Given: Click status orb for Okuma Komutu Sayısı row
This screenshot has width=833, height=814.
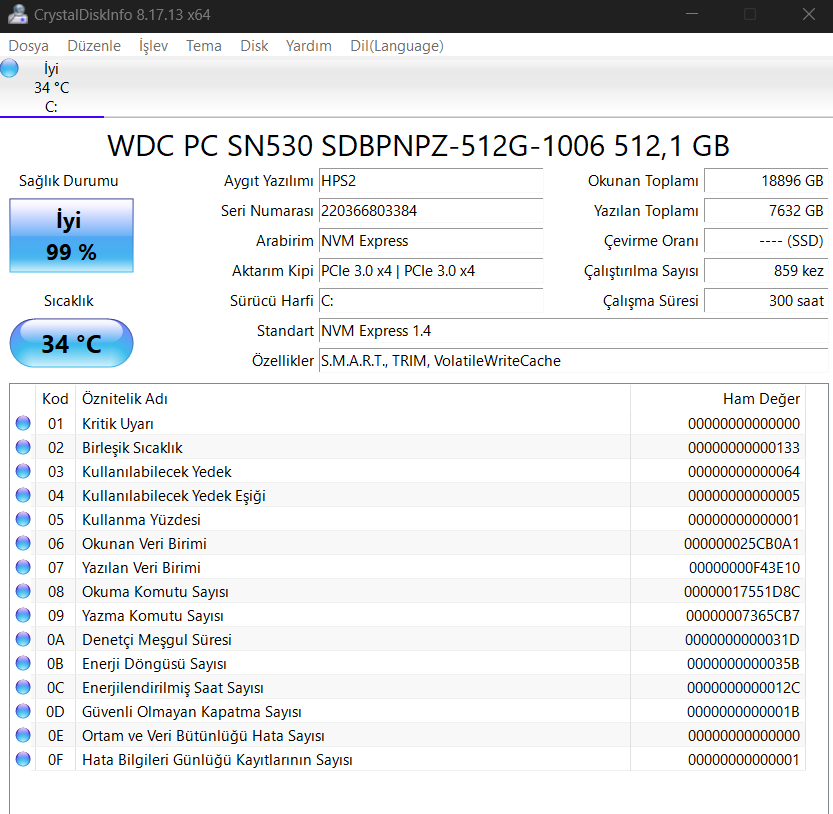Looking at the screenshot, I should 23,591.
